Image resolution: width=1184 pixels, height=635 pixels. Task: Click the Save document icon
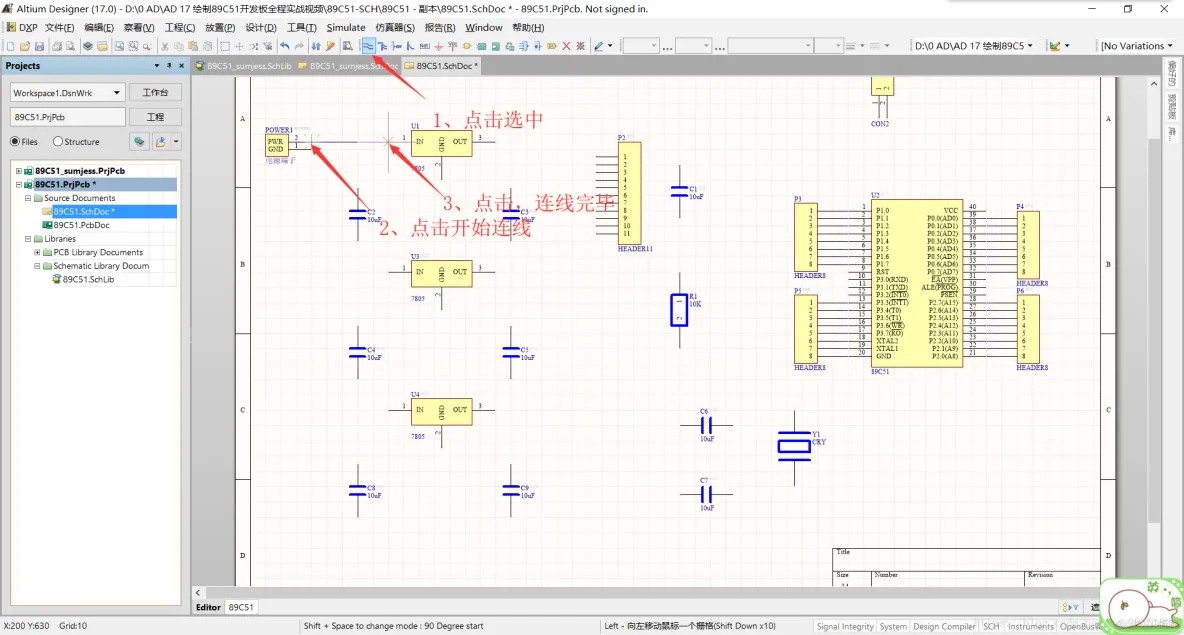point(39,46)
